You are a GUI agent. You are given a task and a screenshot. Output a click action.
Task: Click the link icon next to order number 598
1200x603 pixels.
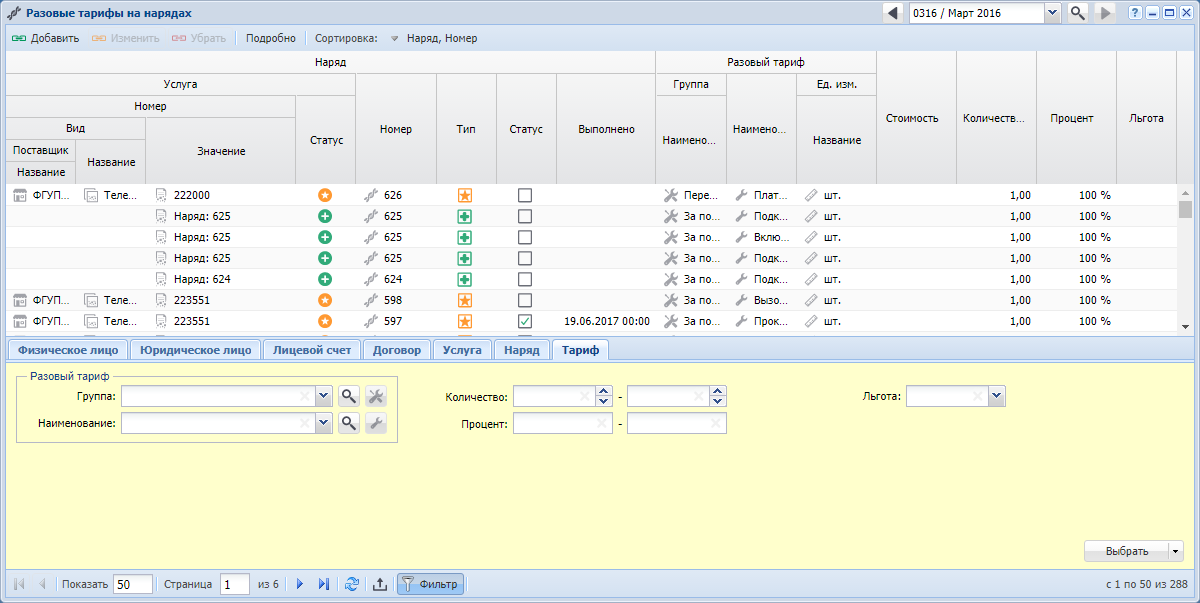pyautogui.click(x=371, y=300)
